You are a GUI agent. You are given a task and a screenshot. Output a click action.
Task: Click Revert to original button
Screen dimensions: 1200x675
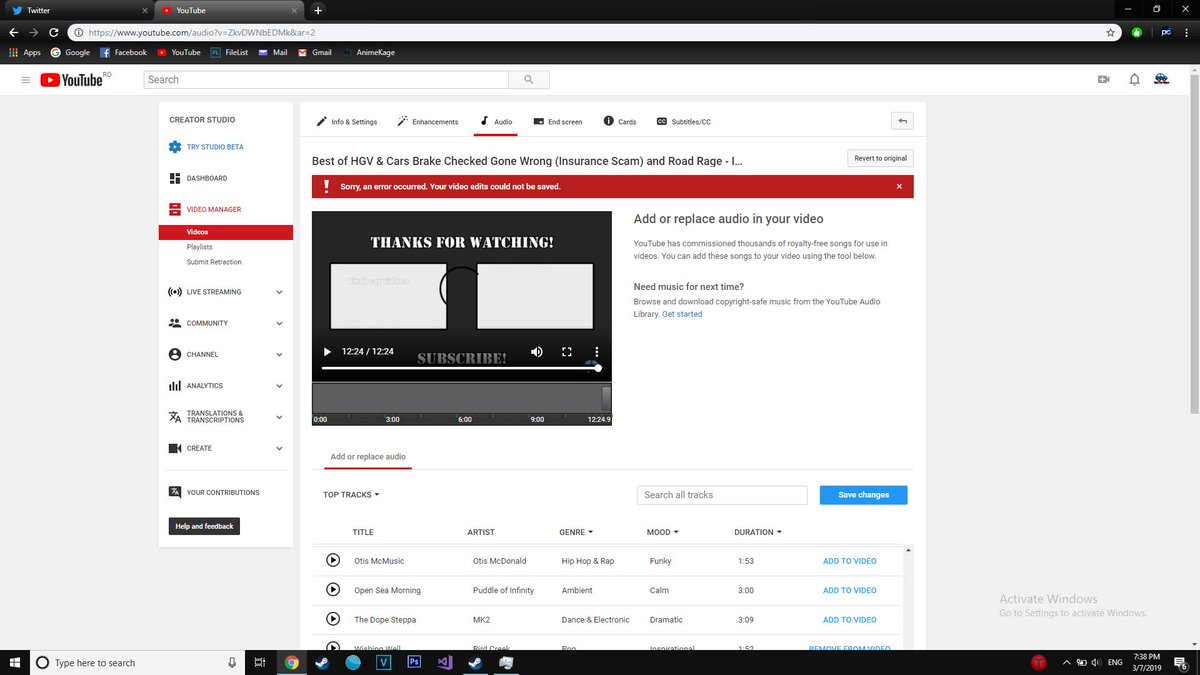pyautogui.click(x=880, y=158)
